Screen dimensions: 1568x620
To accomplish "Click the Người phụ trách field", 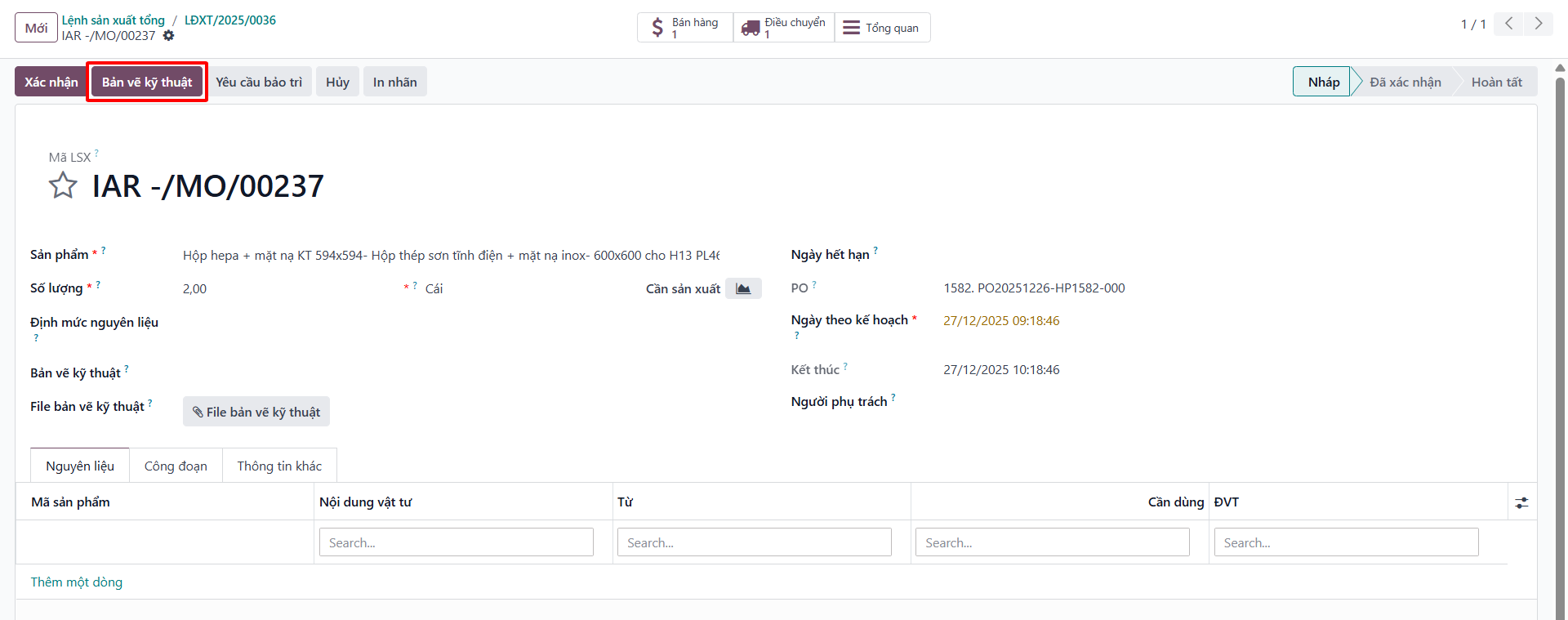I will click(x=1232, y=402).
